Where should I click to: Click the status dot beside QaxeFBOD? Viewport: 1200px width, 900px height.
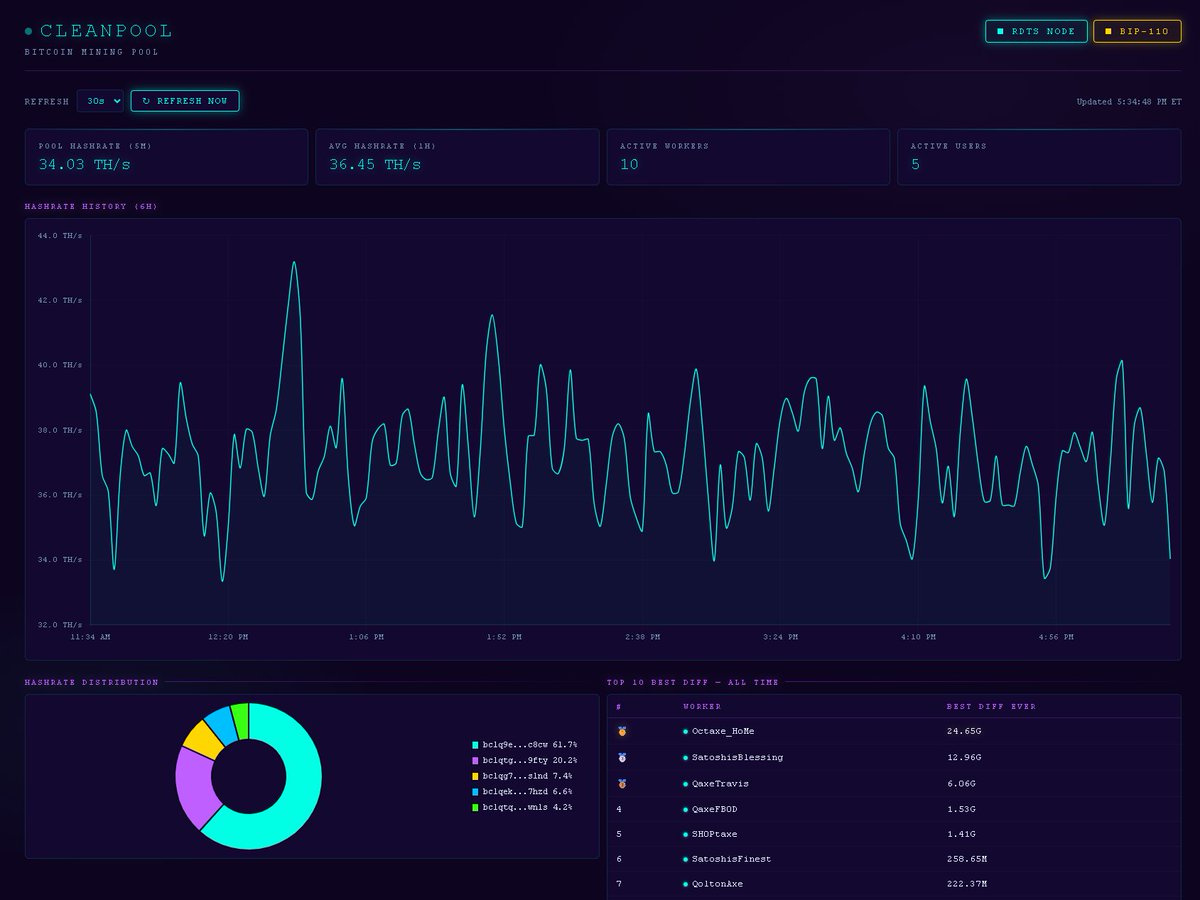pyautogui.click(x=686, y=809)
